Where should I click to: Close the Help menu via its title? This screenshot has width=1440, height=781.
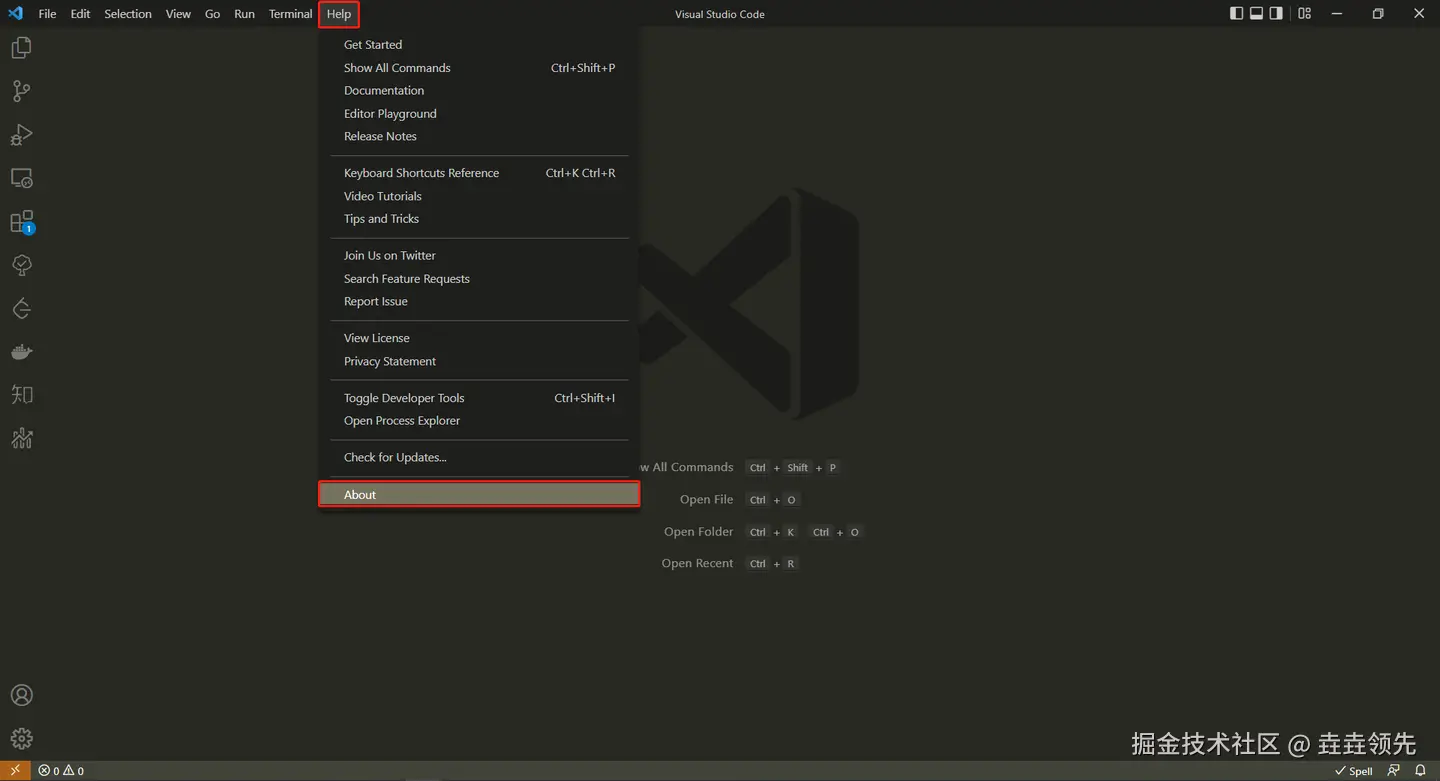339,14
